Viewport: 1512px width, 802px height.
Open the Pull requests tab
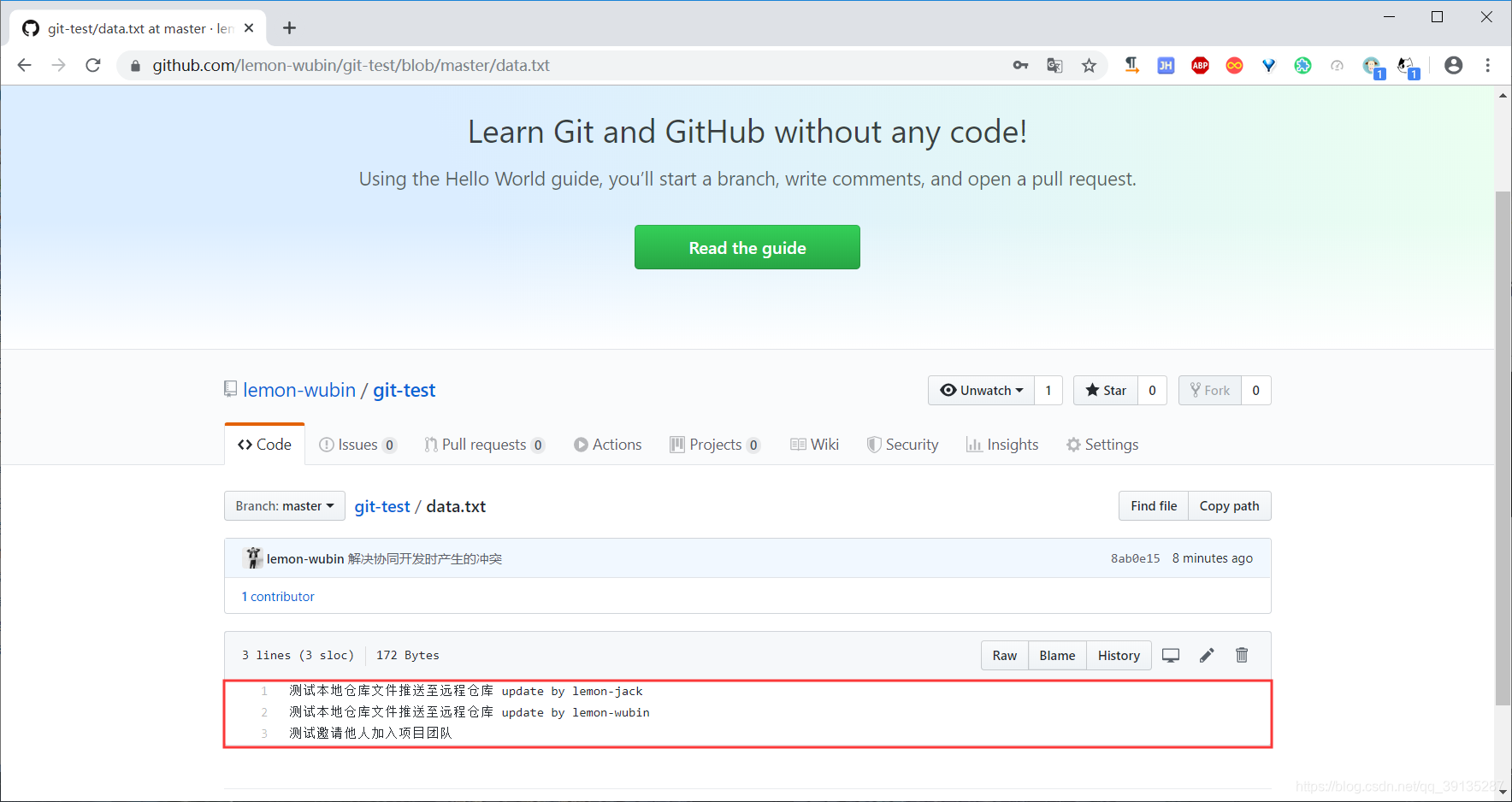point(484,445)
